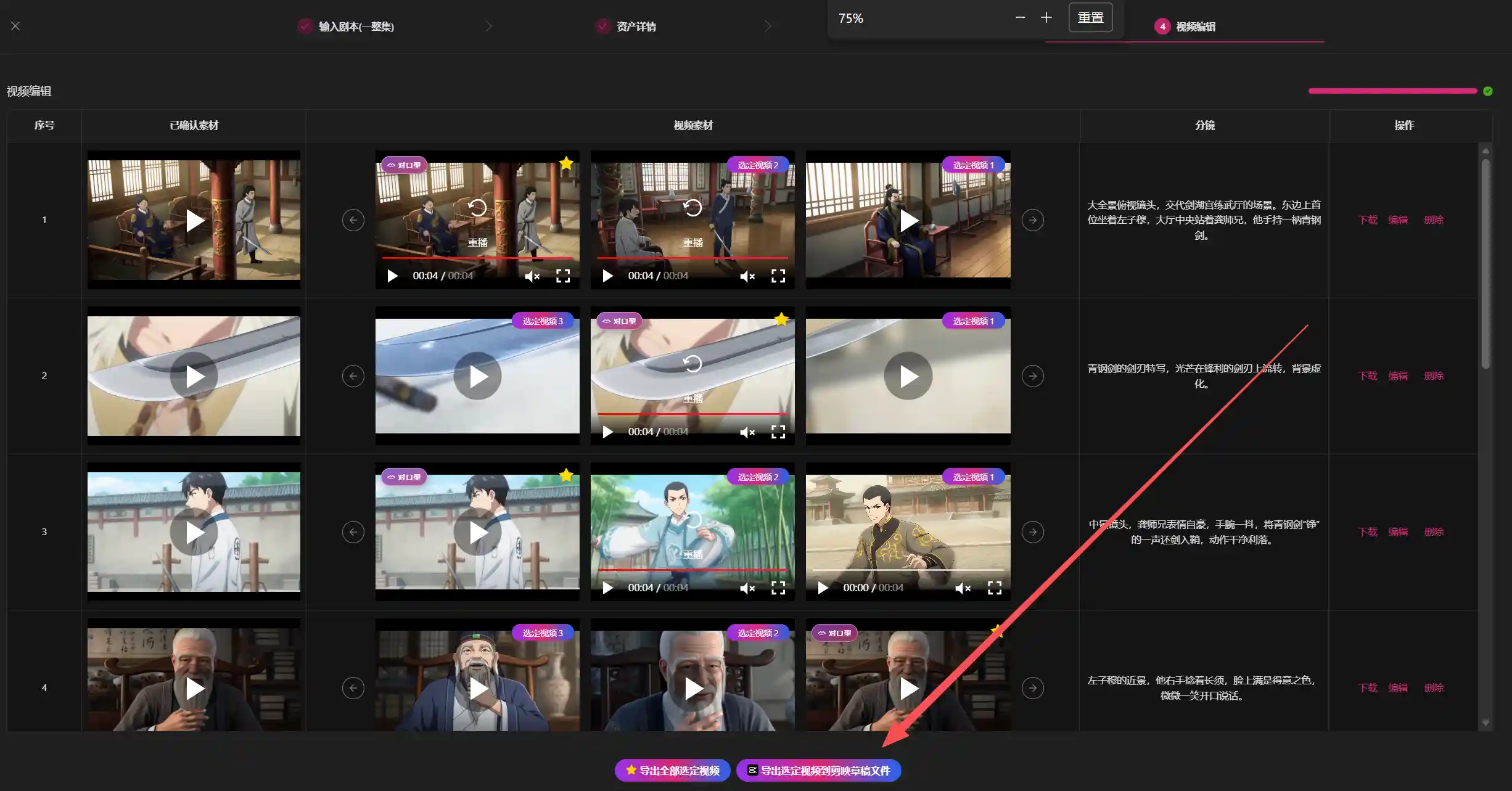The image size is (1512, 791).
Task: Click the left arrow in row 1 video carousel
Action: [353, 220]
